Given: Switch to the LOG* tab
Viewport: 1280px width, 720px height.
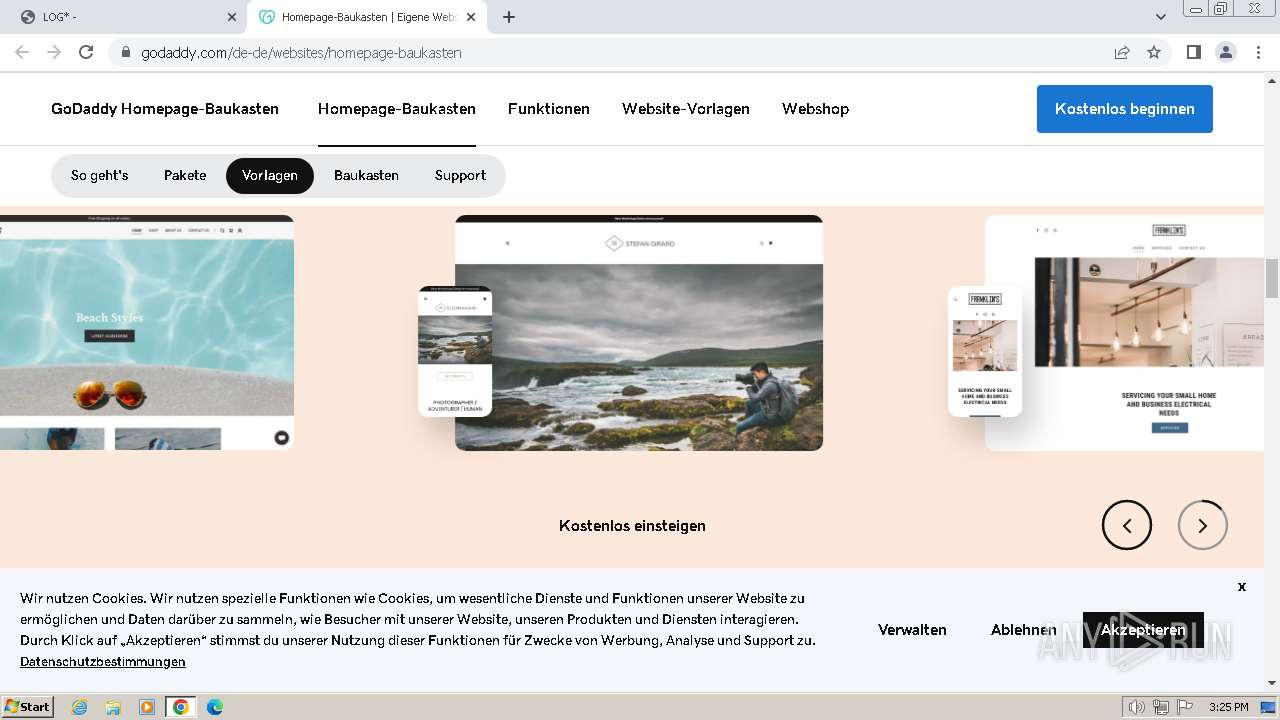Looking at the screenshot, I should pyautogui.click(x=126, y=17).
